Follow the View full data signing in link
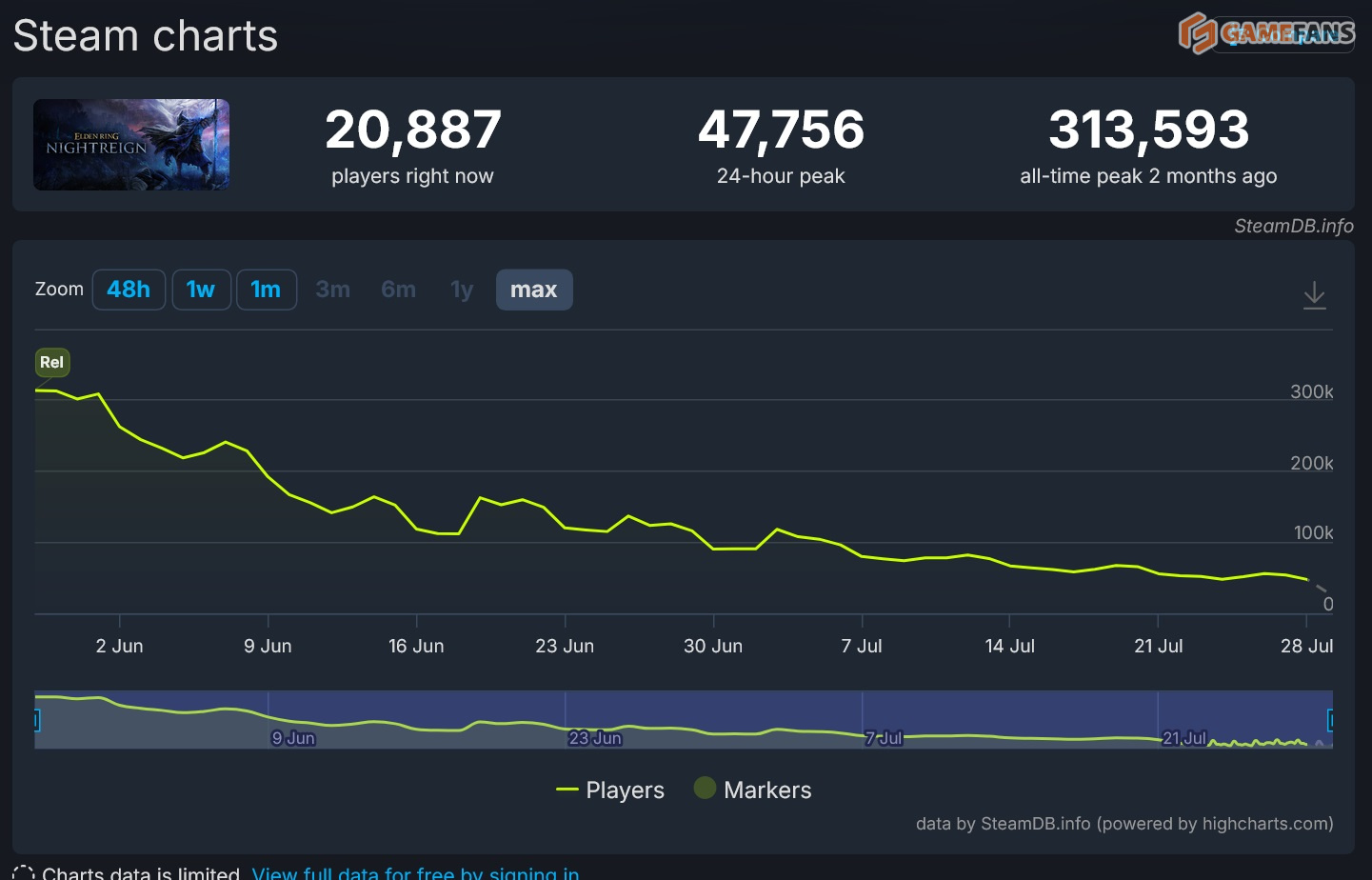Screen dimensions: 1372x880 click(x=416, y=873)
